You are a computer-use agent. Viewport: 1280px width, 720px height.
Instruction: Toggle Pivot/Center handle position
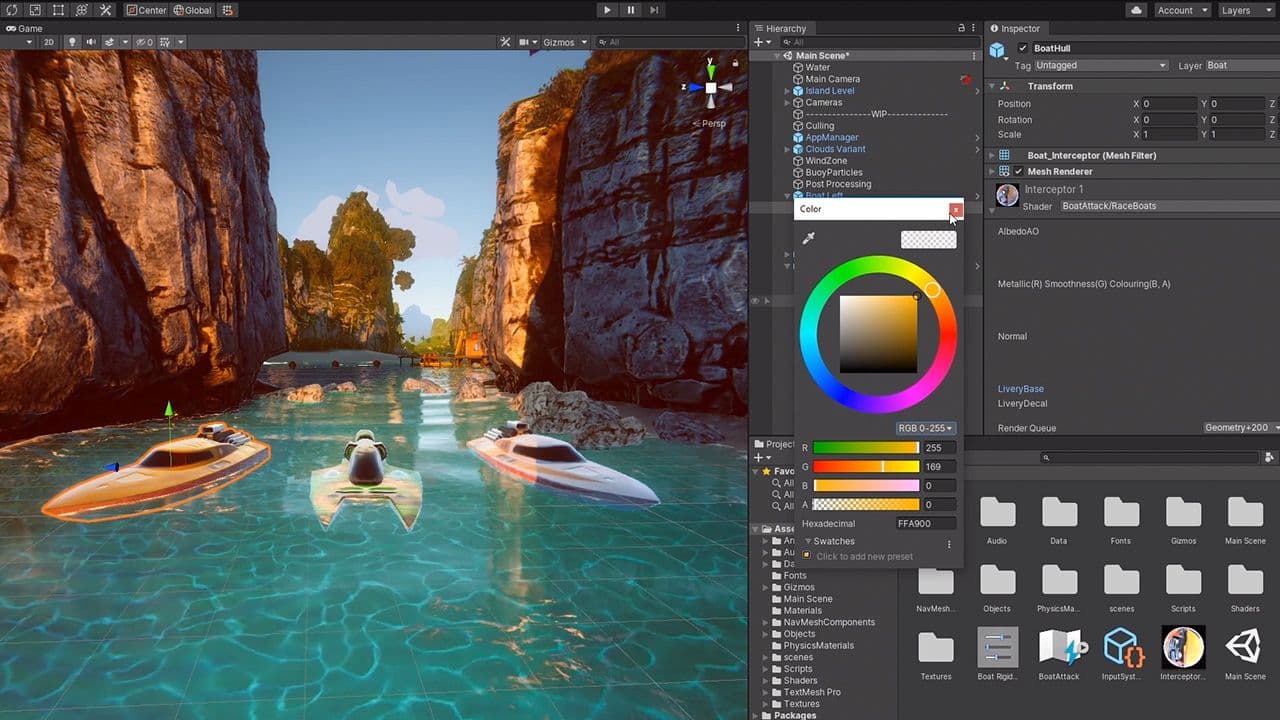click(146, 10)
